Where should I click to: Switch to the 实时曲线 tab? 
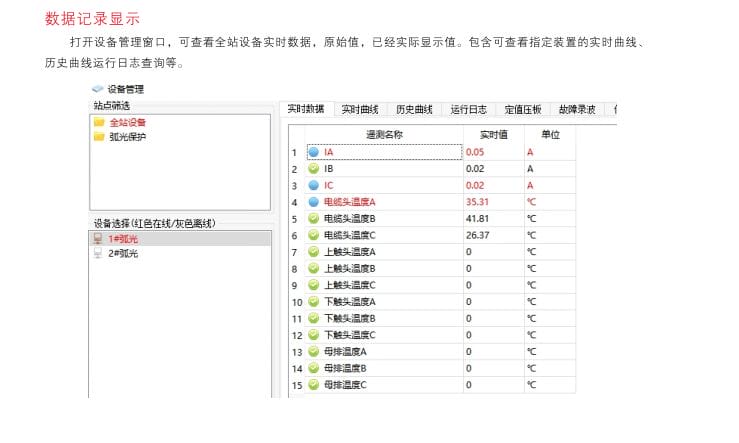359,109
